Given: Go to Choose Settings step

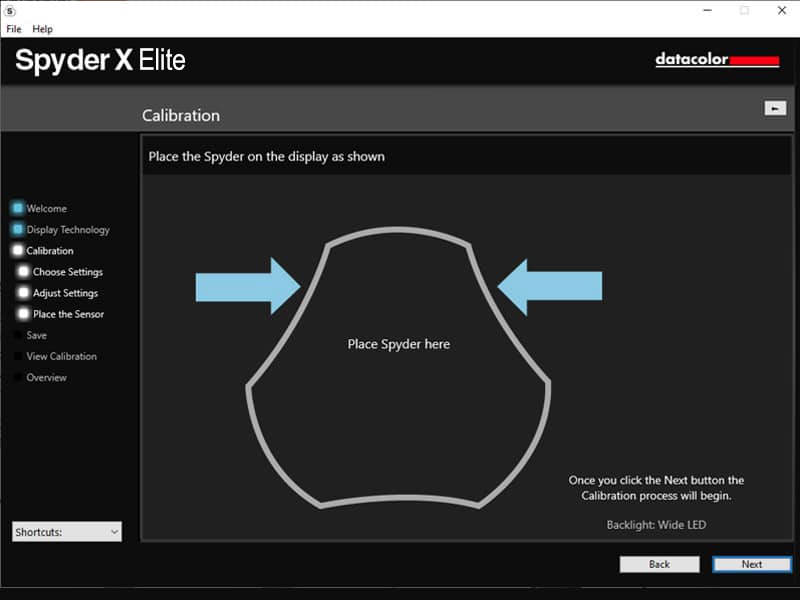Looking at the screenshot, I should click(68, 272).
